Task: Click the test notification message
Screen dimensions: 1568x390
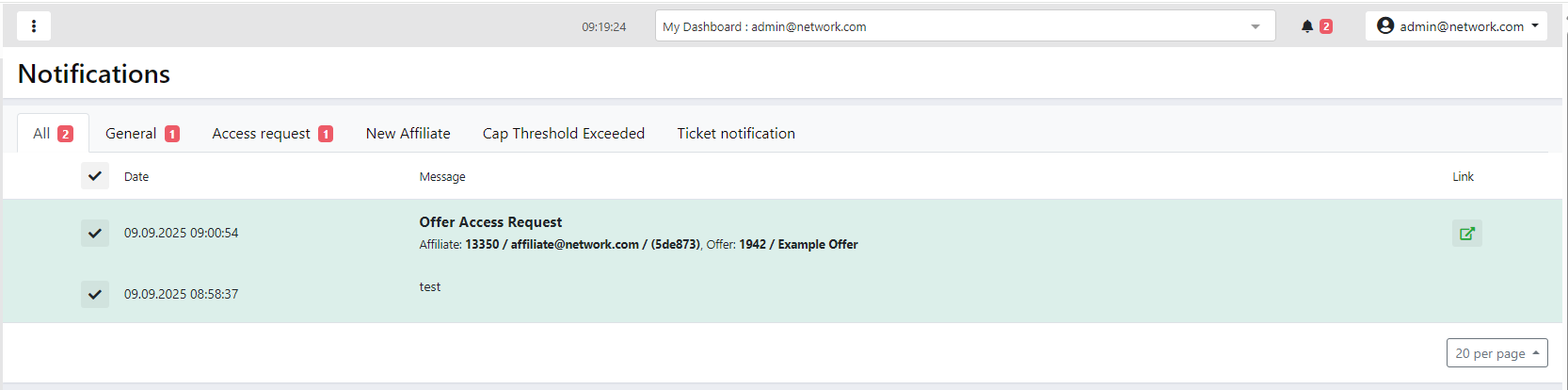Action: click(430, 287)
